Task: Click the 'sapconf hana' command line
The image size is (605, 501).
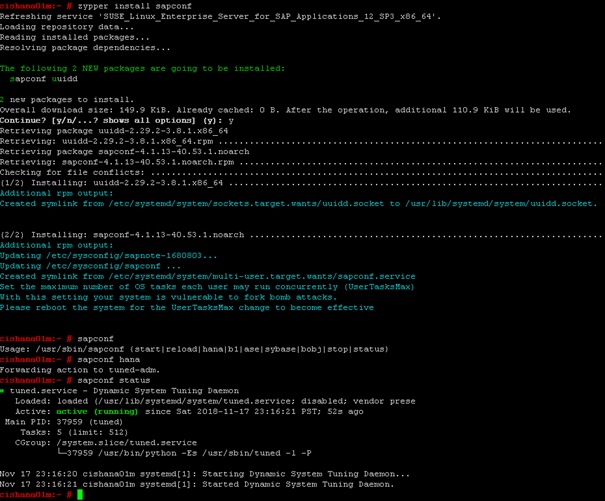Action: [x=70, y=360]
